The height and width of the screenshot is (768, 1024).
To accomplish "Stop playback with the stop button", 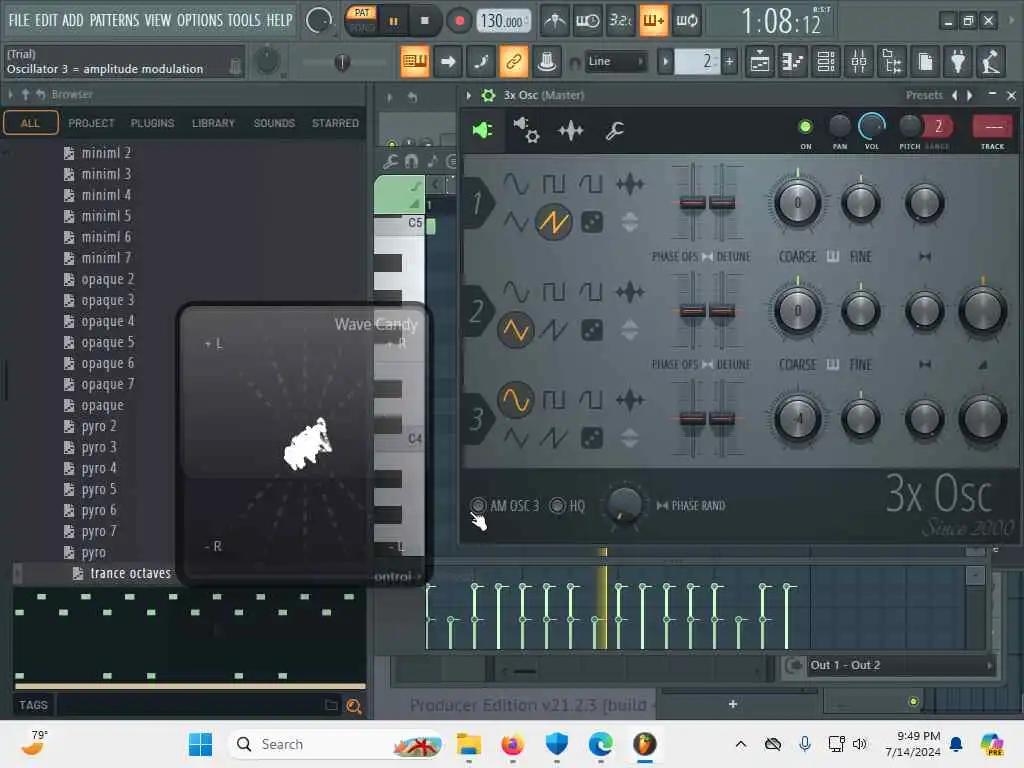I will [424, 21].
